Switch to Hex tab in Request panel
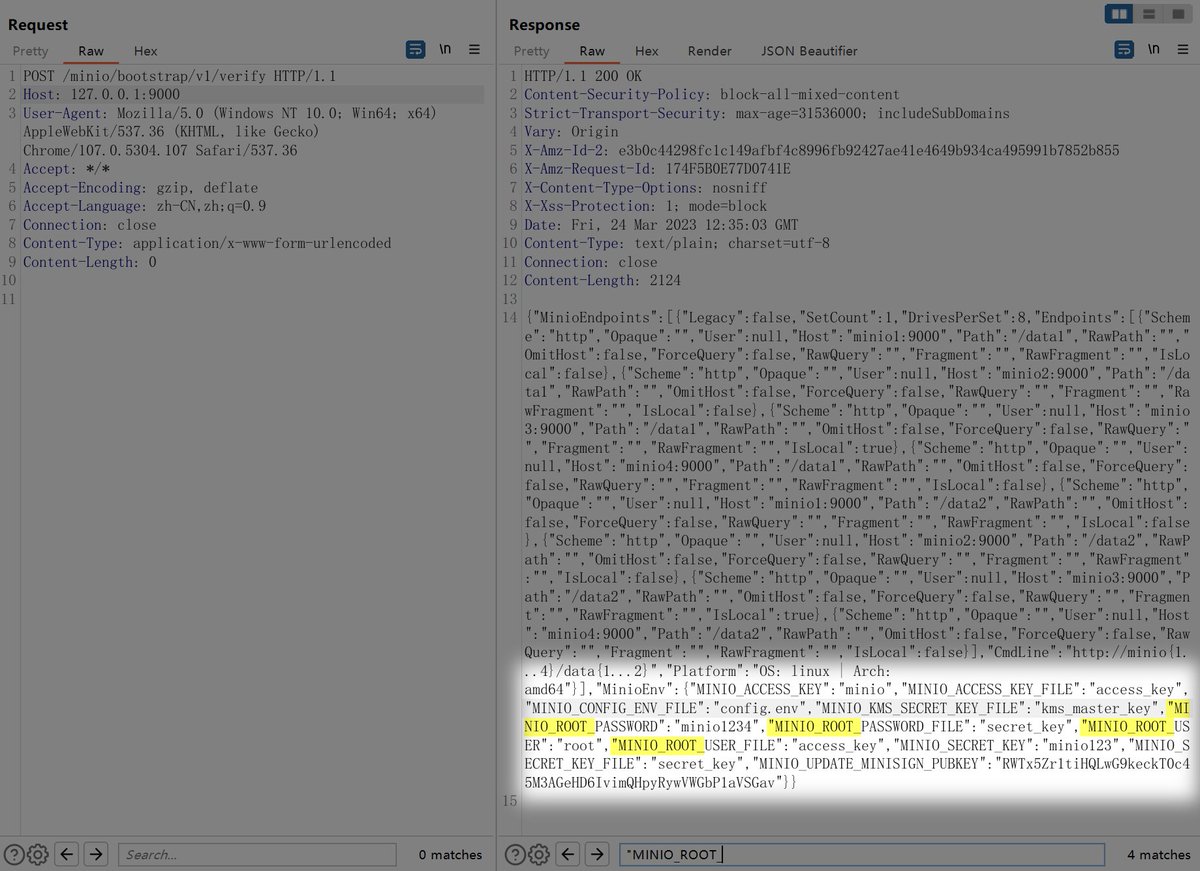 click(x=145, y=51)
